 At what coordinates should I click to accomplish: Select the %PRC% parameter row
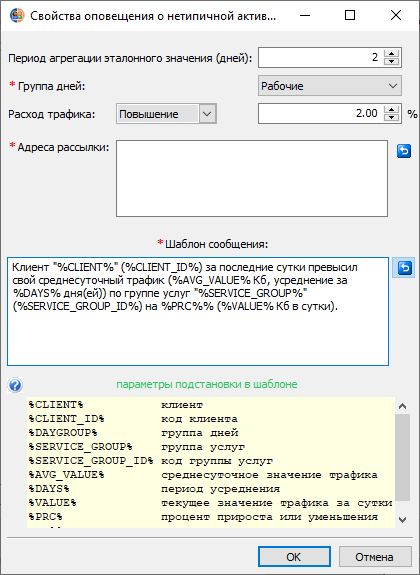coord(211,517)
